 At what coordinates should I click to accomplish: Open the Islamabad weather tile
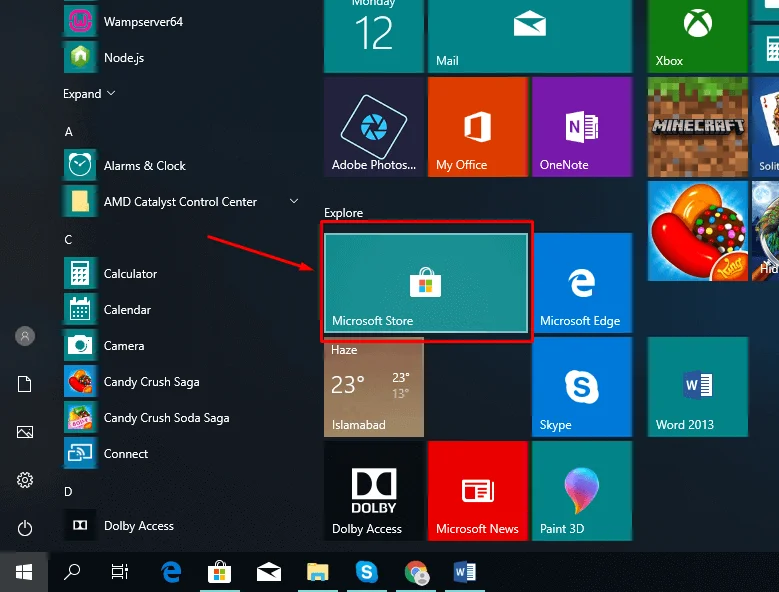(x=374, y=387)
